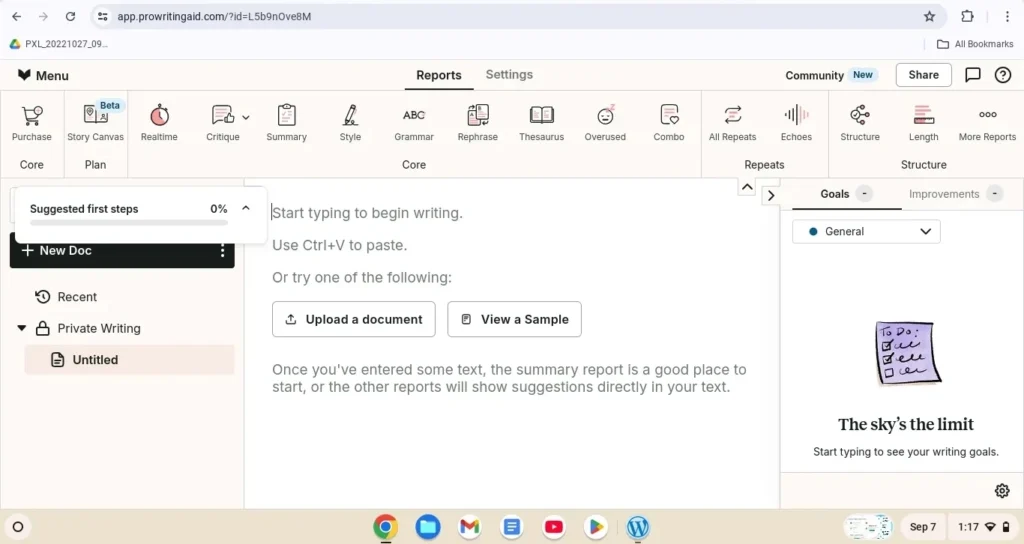This screenshot has width=1024, height=544.
Task: Open the browser extensions icon
Action: [968, 16]
